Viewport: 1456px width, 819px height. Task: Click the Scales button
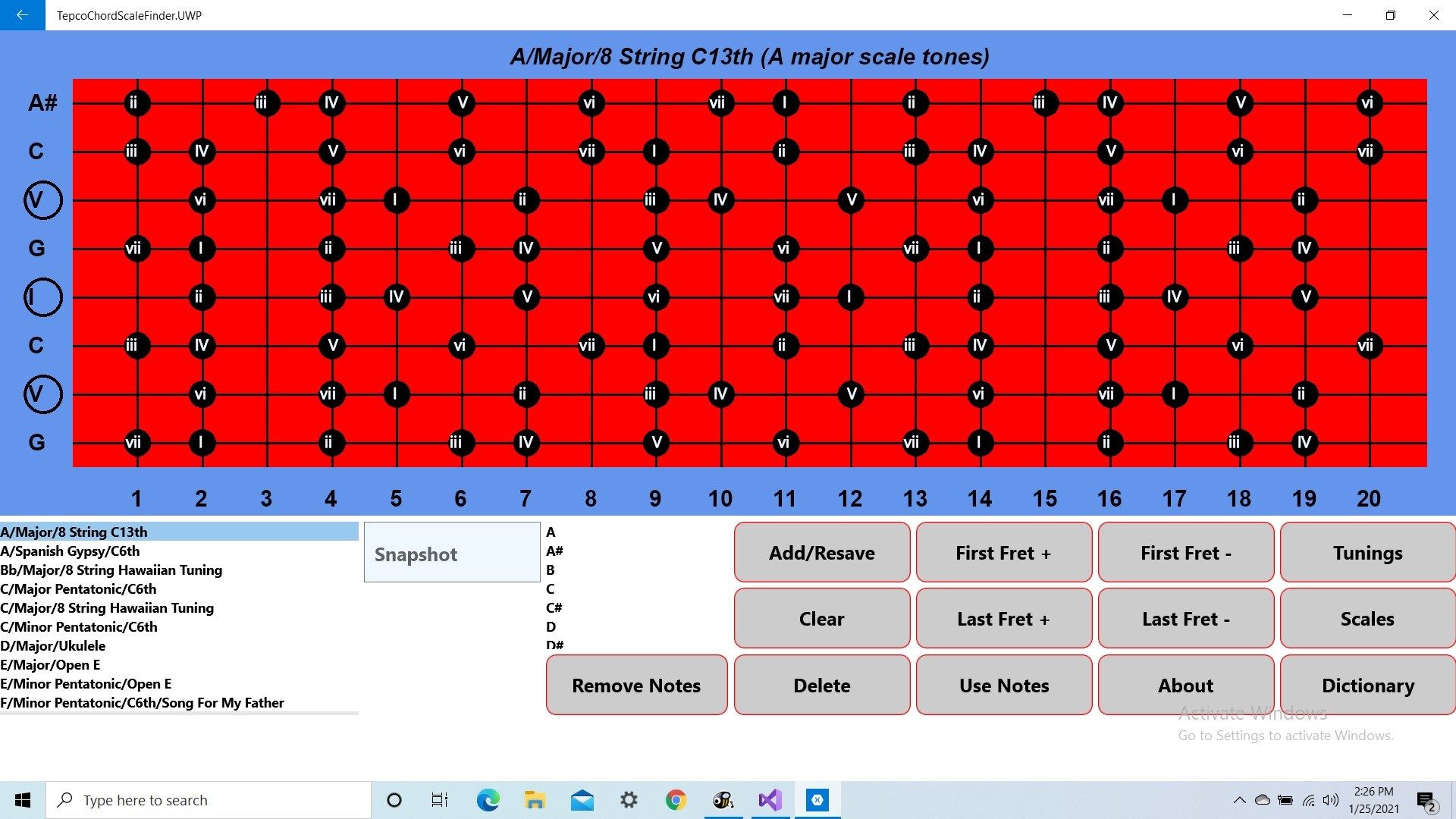pos(1366,618)
